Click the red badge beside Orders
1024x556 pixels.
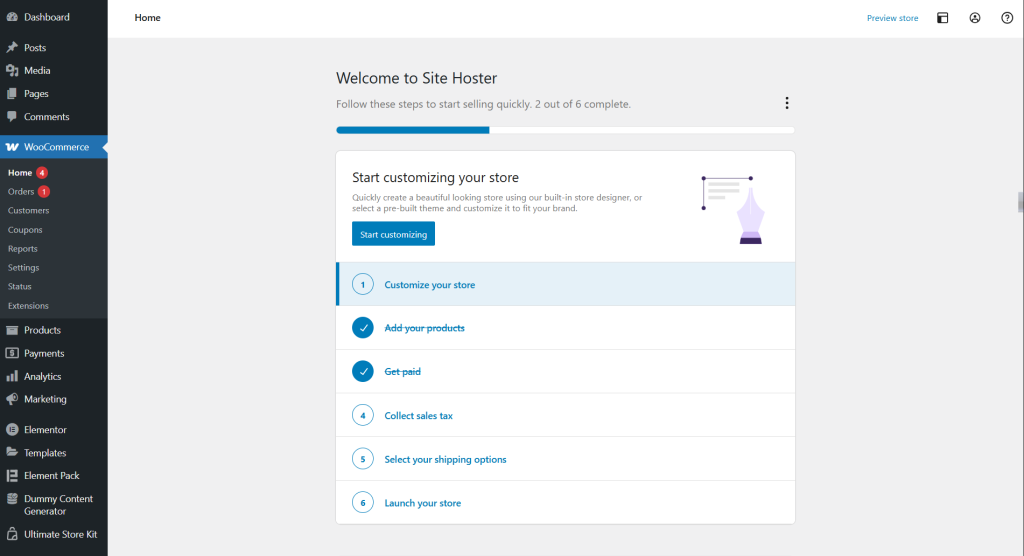pyautogui.click(x=44, y=191)
